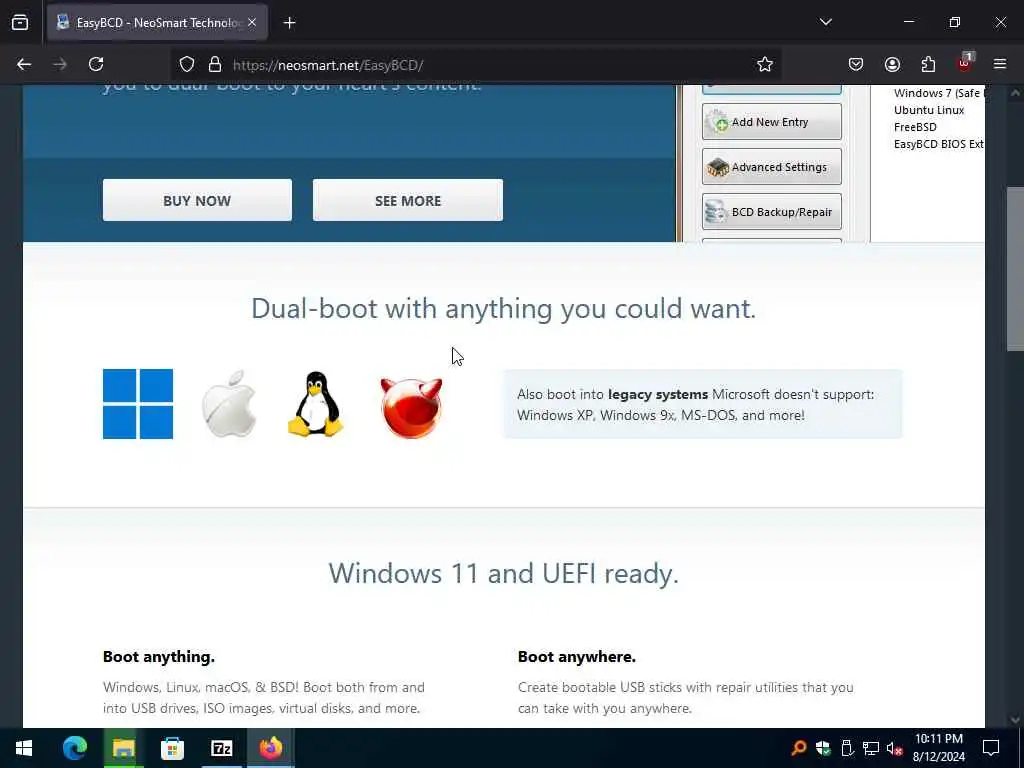Click the scrollbar down arrow
The image size is (1024, 768).
pos(1015,720)
